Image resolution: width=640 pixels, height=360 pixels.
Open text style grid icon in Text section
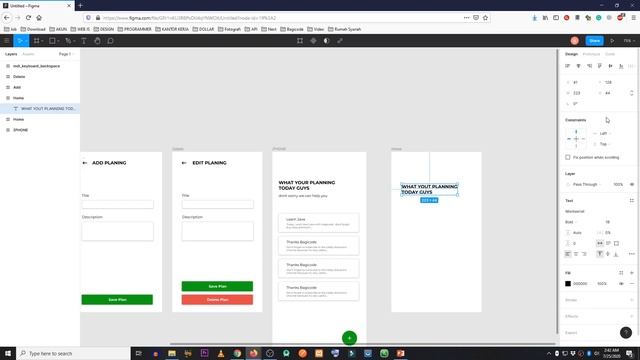pos(631,200)
